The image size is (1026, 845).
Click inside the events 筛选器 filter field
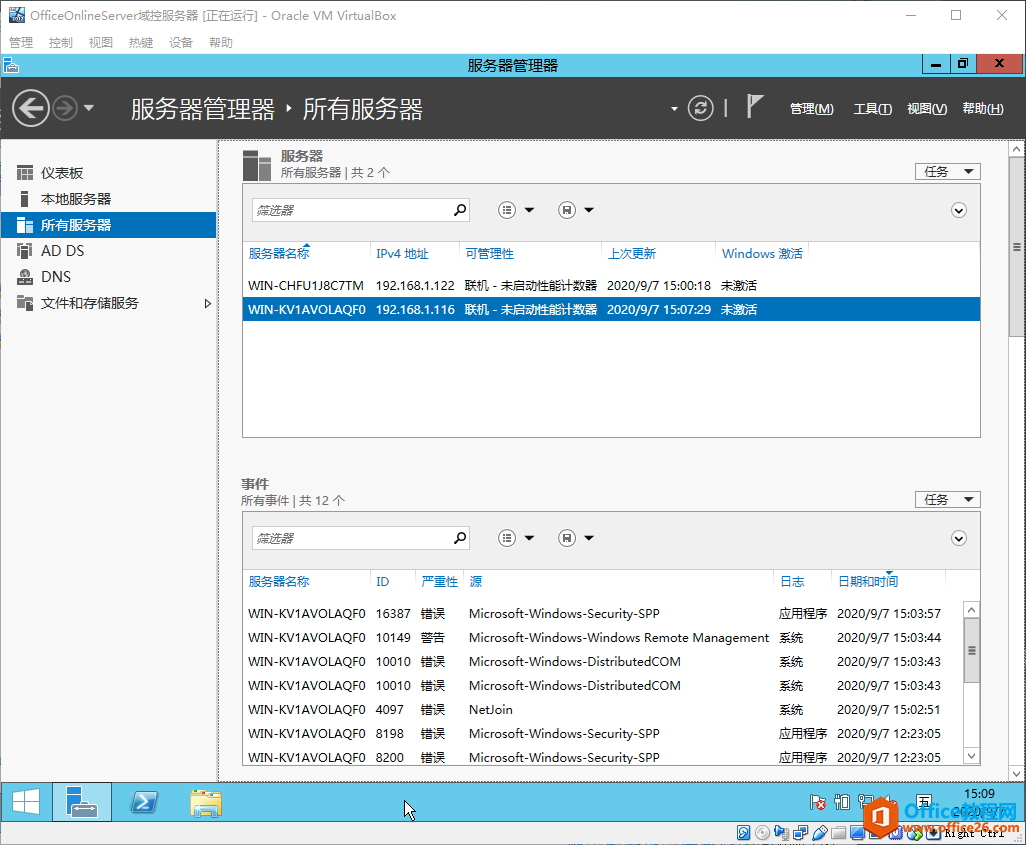(x=350, y=537)
